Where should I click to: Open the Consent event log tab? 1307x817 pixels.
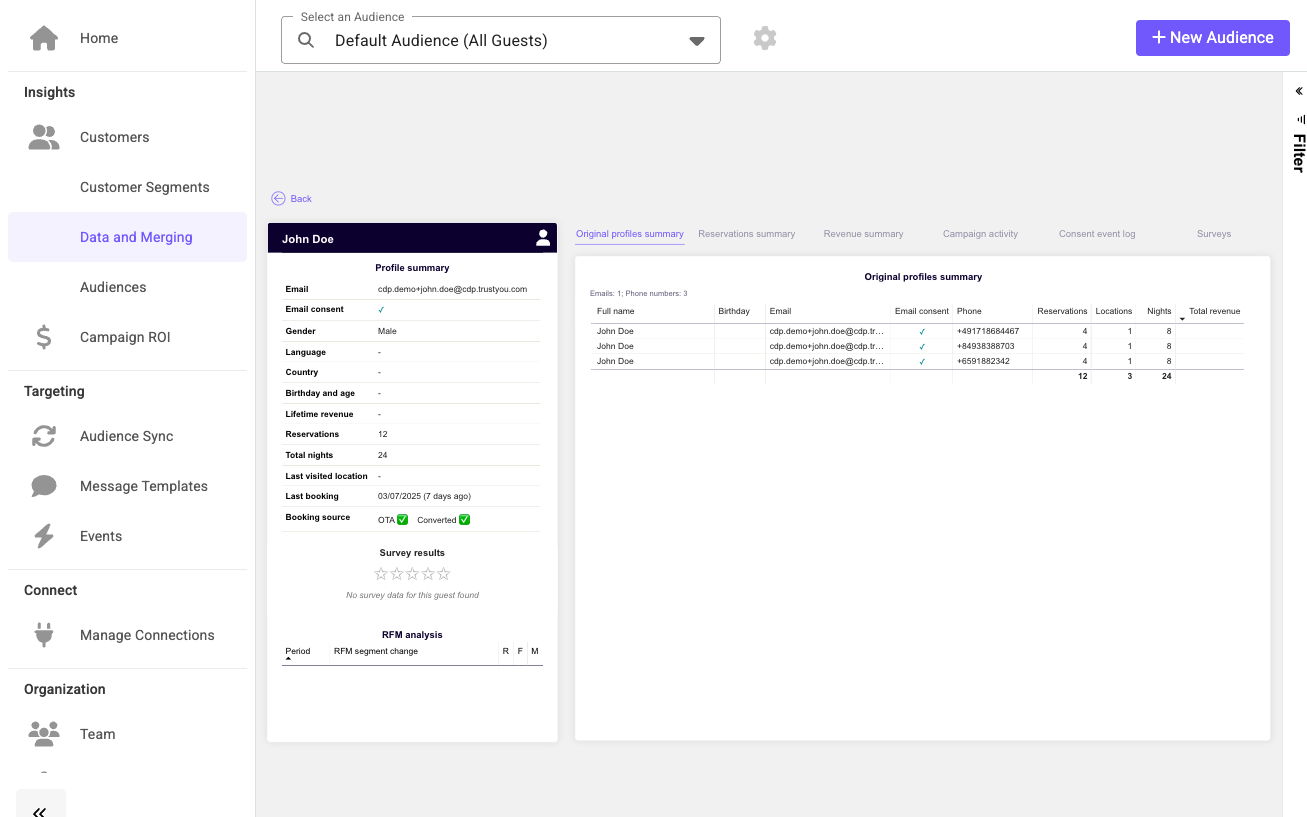pyautogui.click(x=1097, y=234)
